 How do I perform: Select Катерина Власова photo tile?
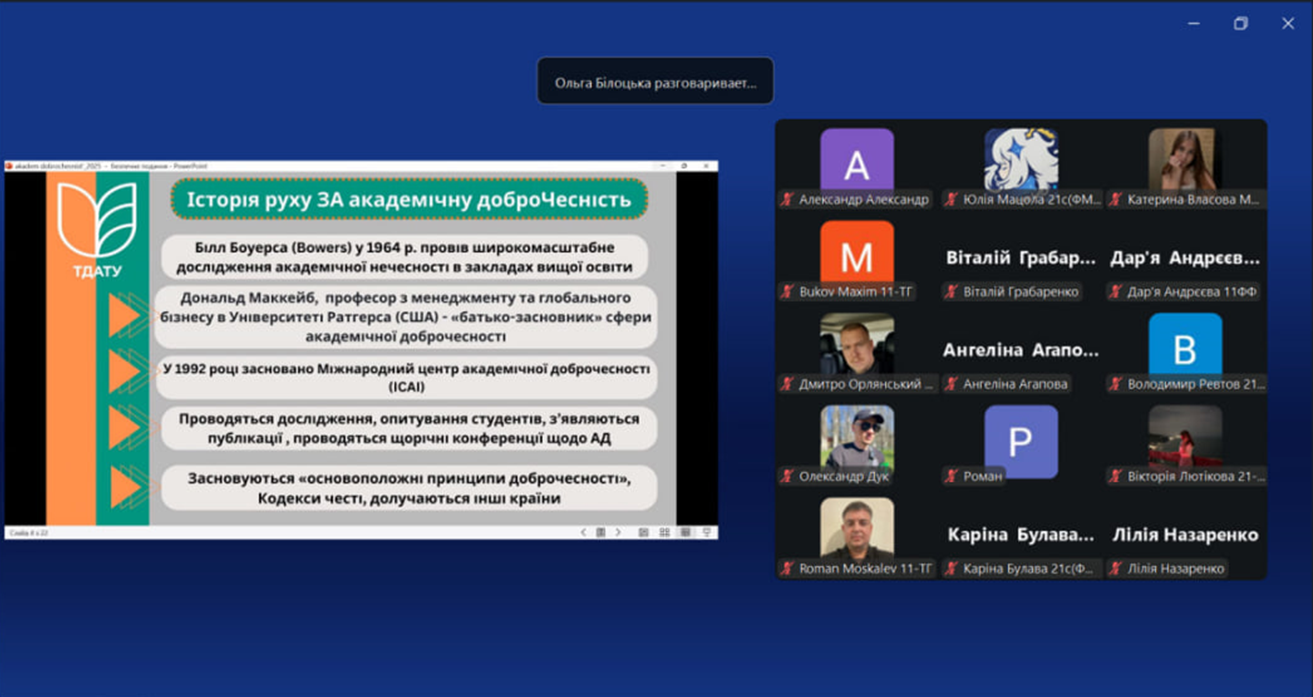point(1185,160)
